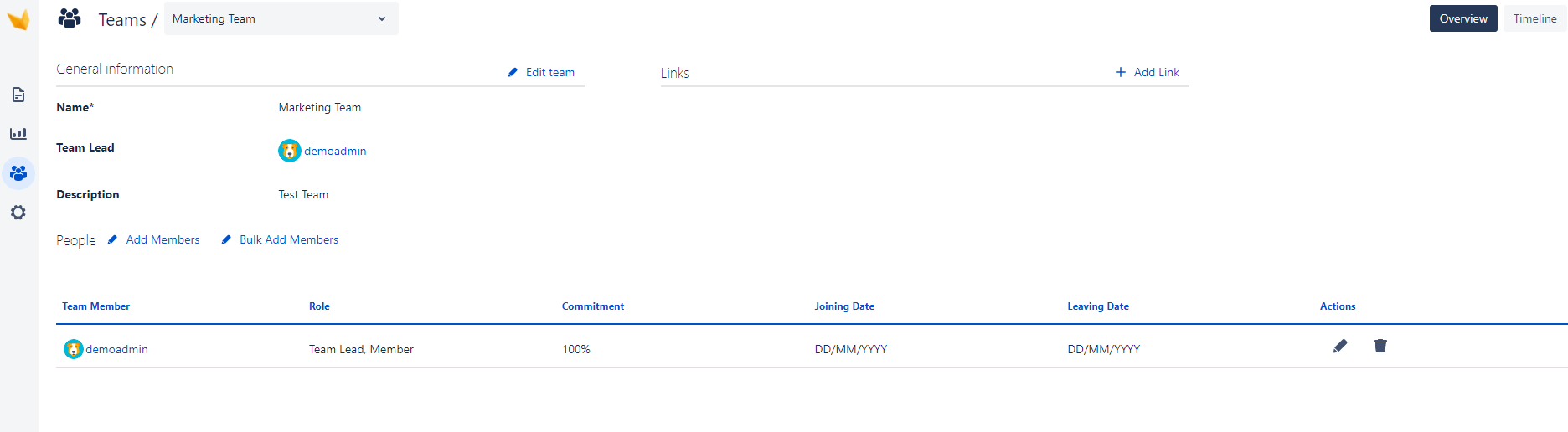
Task: Open demoadmin profile under Team Lead
Action: 334,152
